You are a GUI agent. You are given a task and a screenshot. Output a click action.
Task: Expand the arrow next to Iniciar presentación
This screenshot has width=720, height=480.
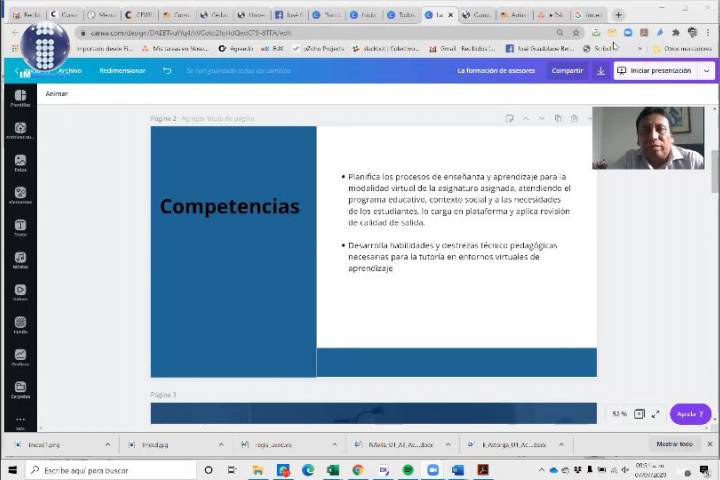pyautogui.click(x=707, y=71)
